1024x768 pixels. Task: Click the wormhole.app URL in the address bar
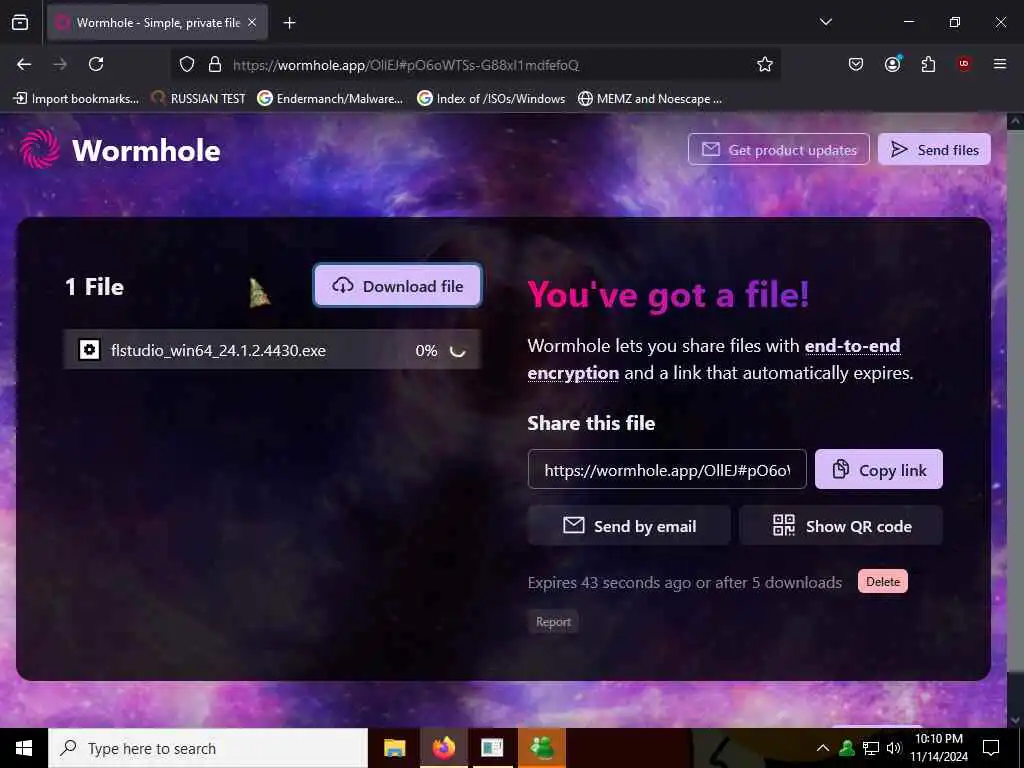click(406, 65)
